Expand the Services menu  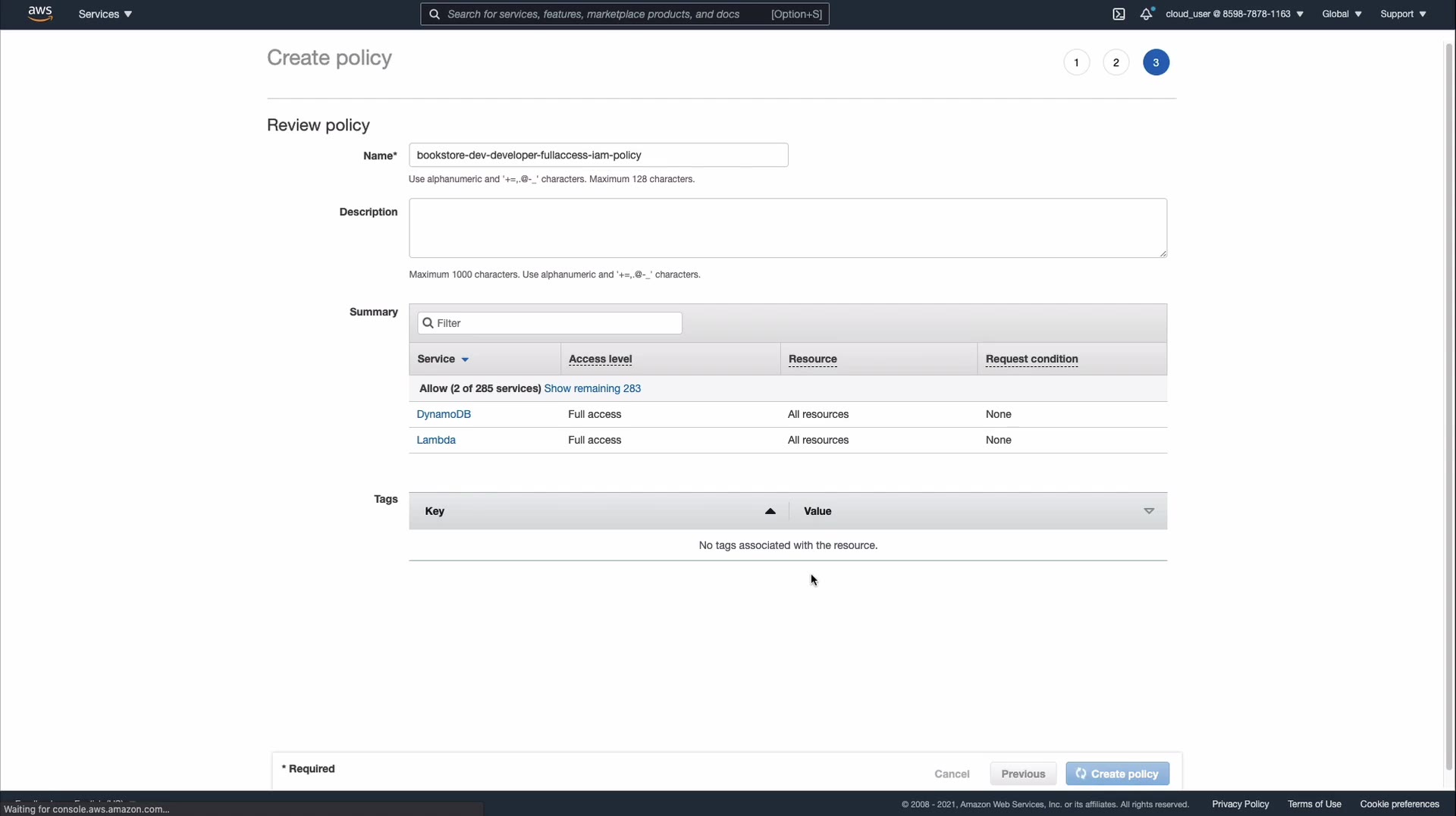(x=105, y=14)
